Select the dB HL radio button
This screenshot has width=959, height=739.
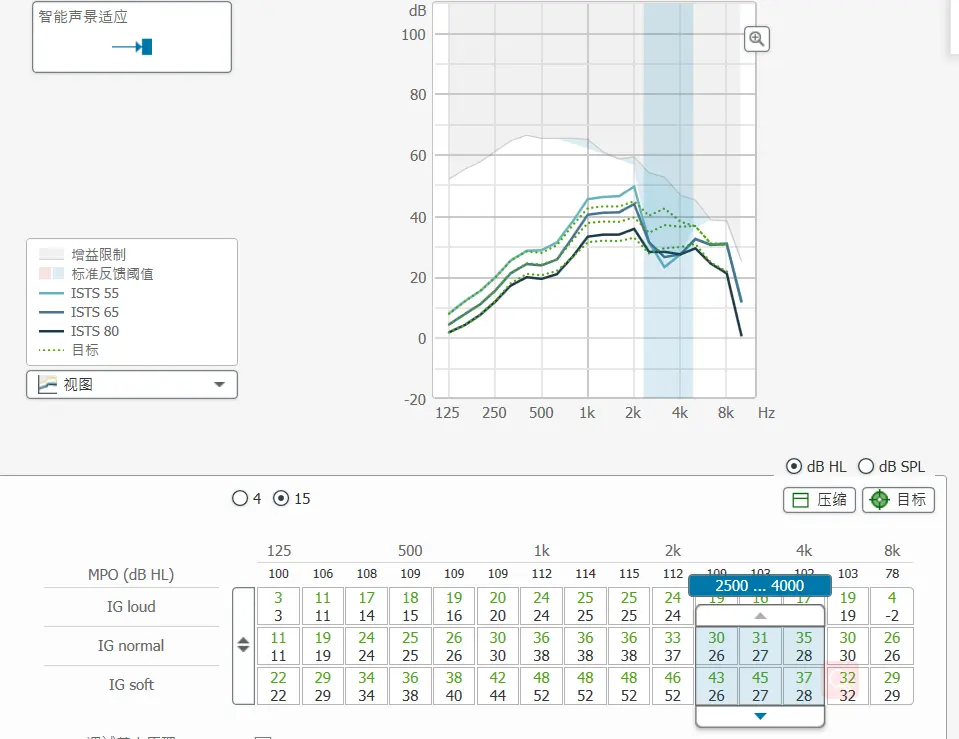pos(794,466)
